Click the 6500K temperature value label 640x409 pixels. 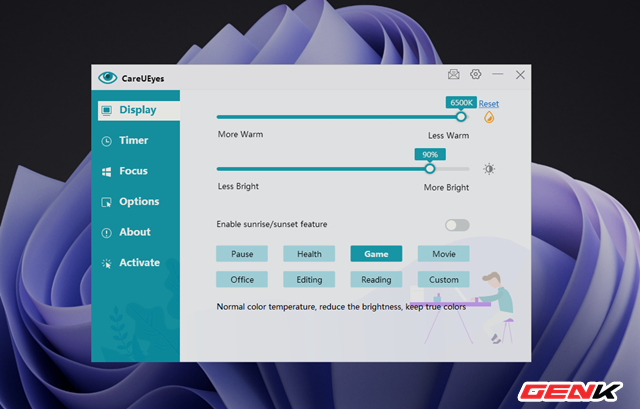[x=461, y=102]
